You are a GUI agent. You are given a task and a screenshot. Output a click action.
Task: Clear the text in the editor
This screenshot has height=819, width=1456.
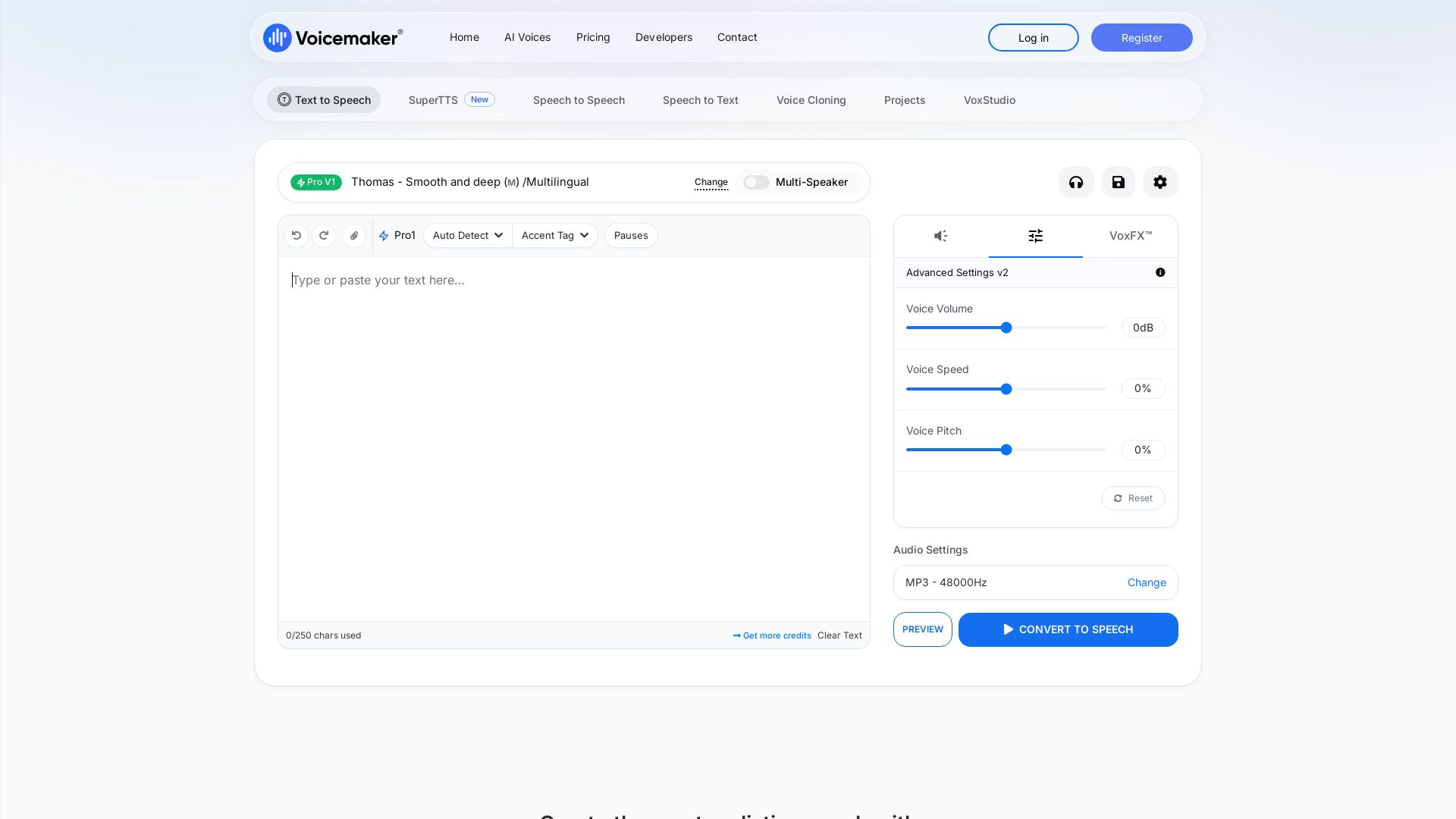pyautogui.click(x=839, y=635)
